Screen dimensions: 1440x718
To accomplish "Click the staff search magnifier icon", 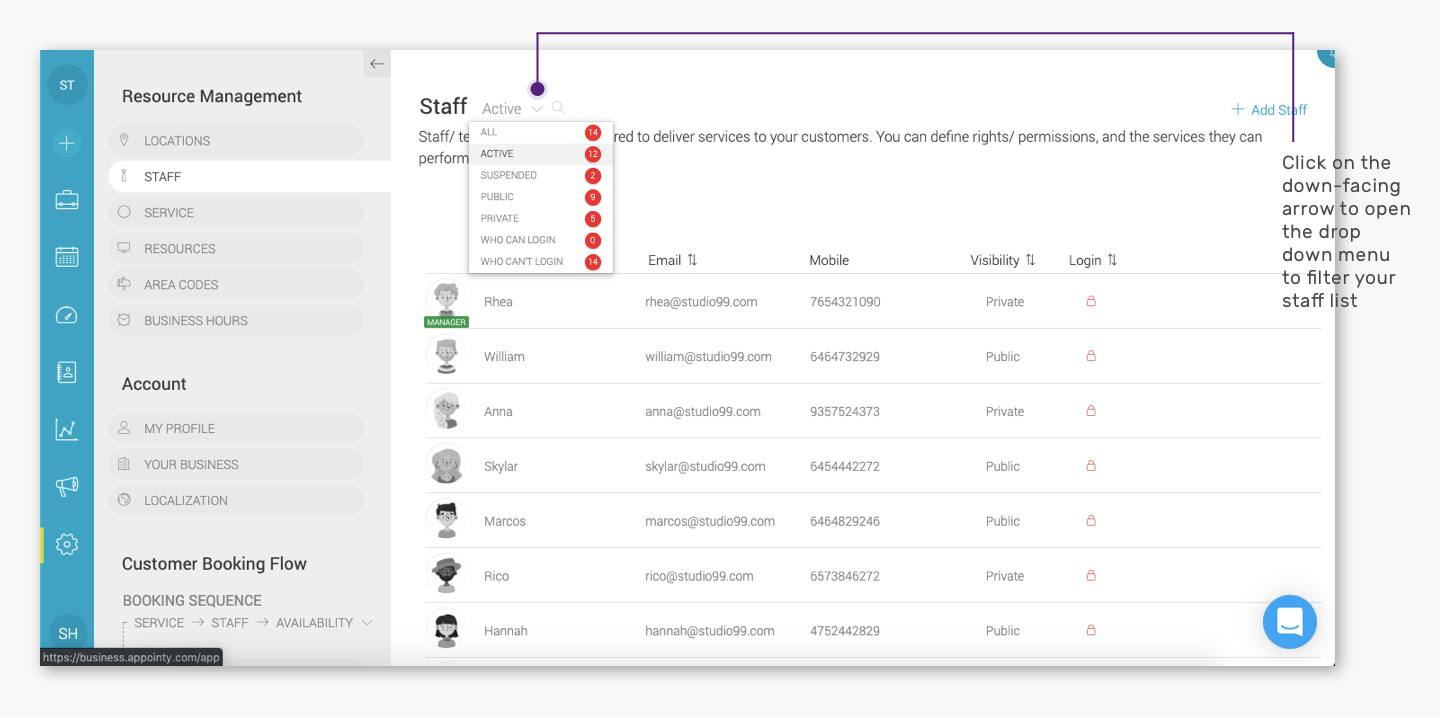I will 558,108.
